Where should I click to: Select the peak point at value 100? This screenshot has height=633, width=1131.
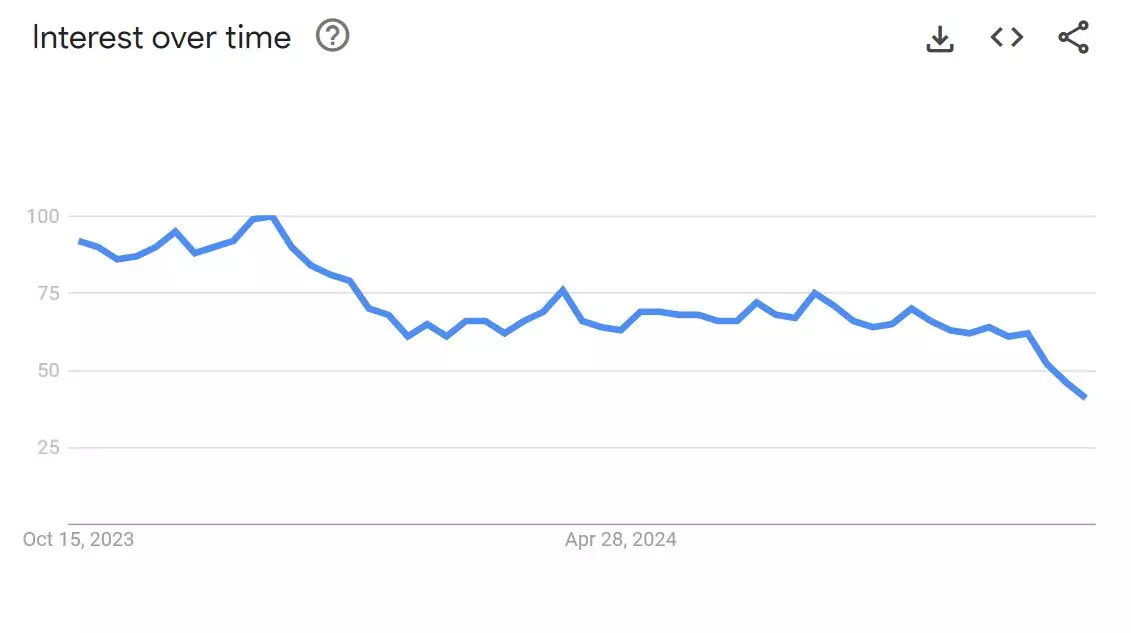coord(262,216)
